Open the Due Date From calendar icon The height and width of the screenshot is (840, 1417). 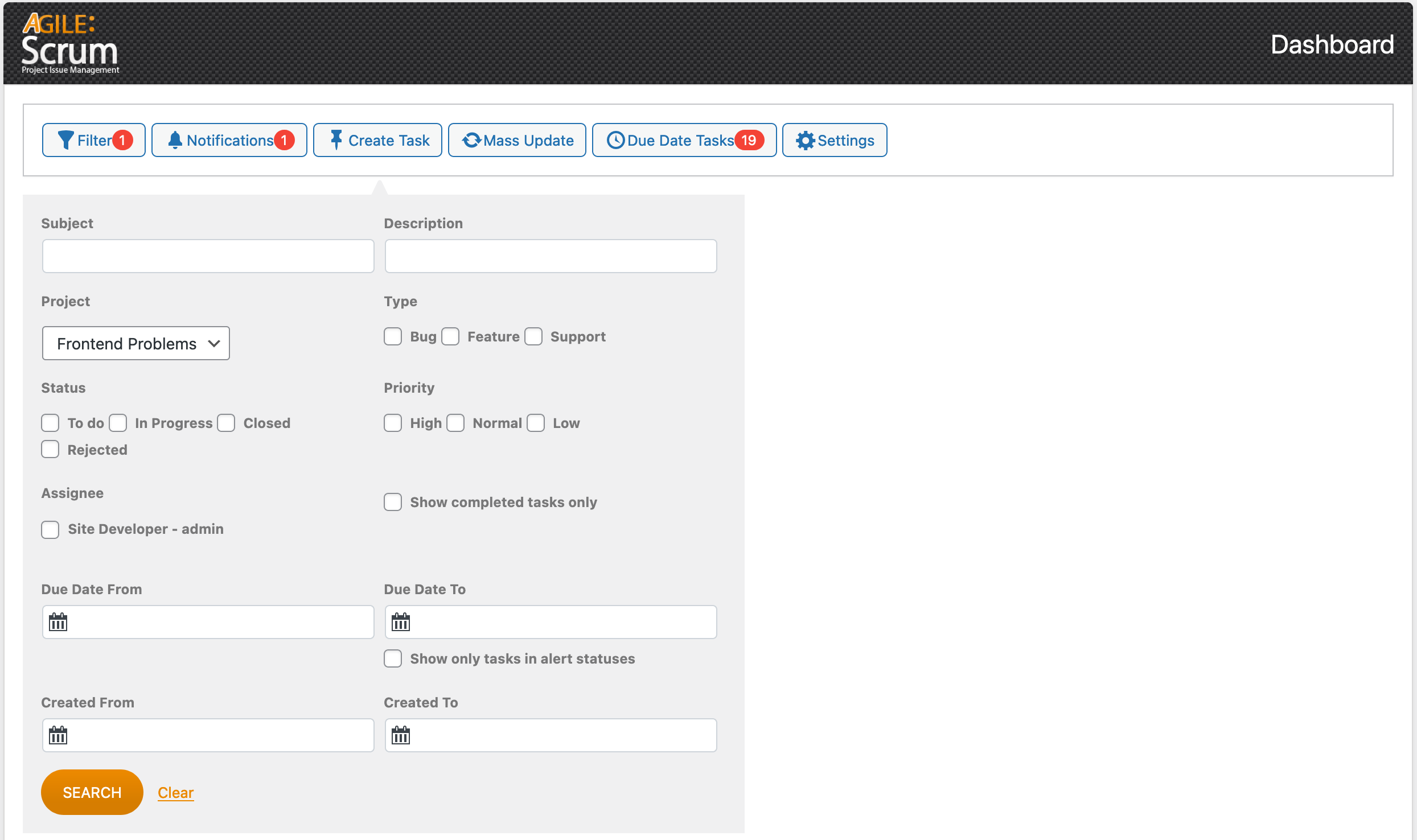(58, 622)
